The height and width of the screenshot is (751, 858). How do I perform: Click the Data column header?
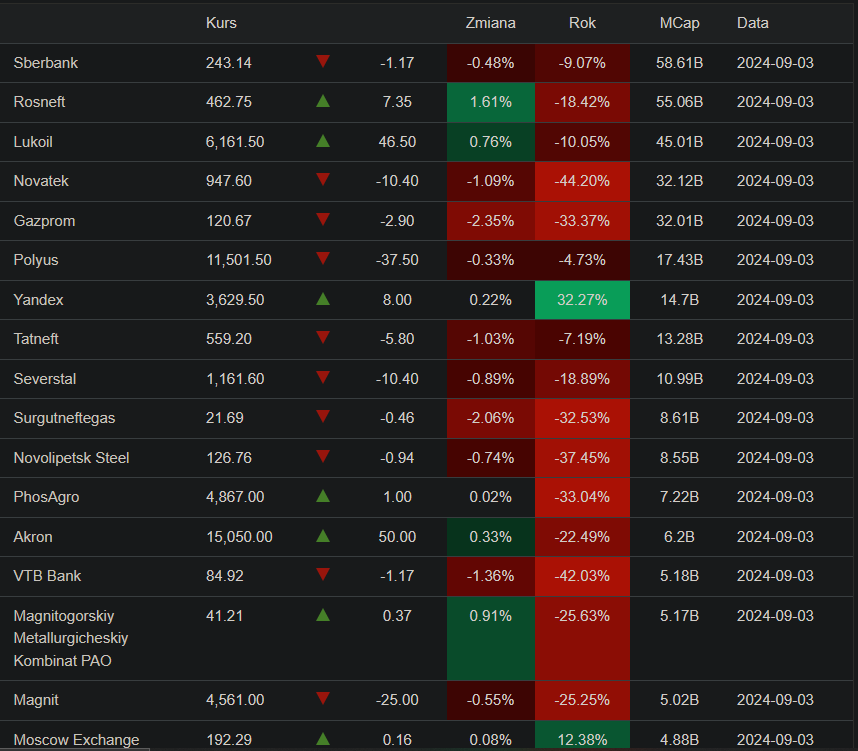pos(753,23)
